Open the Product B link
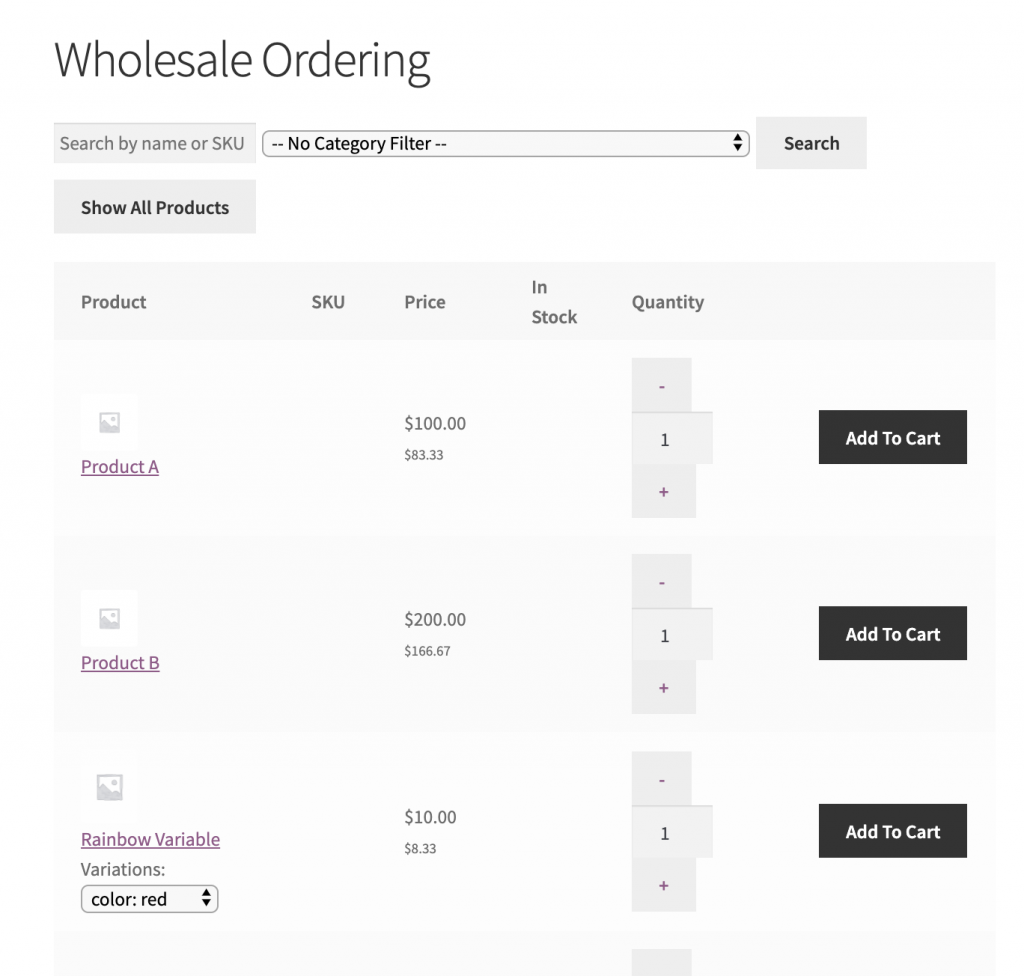This screenshot has height=976, width=1024. point(120,663)
